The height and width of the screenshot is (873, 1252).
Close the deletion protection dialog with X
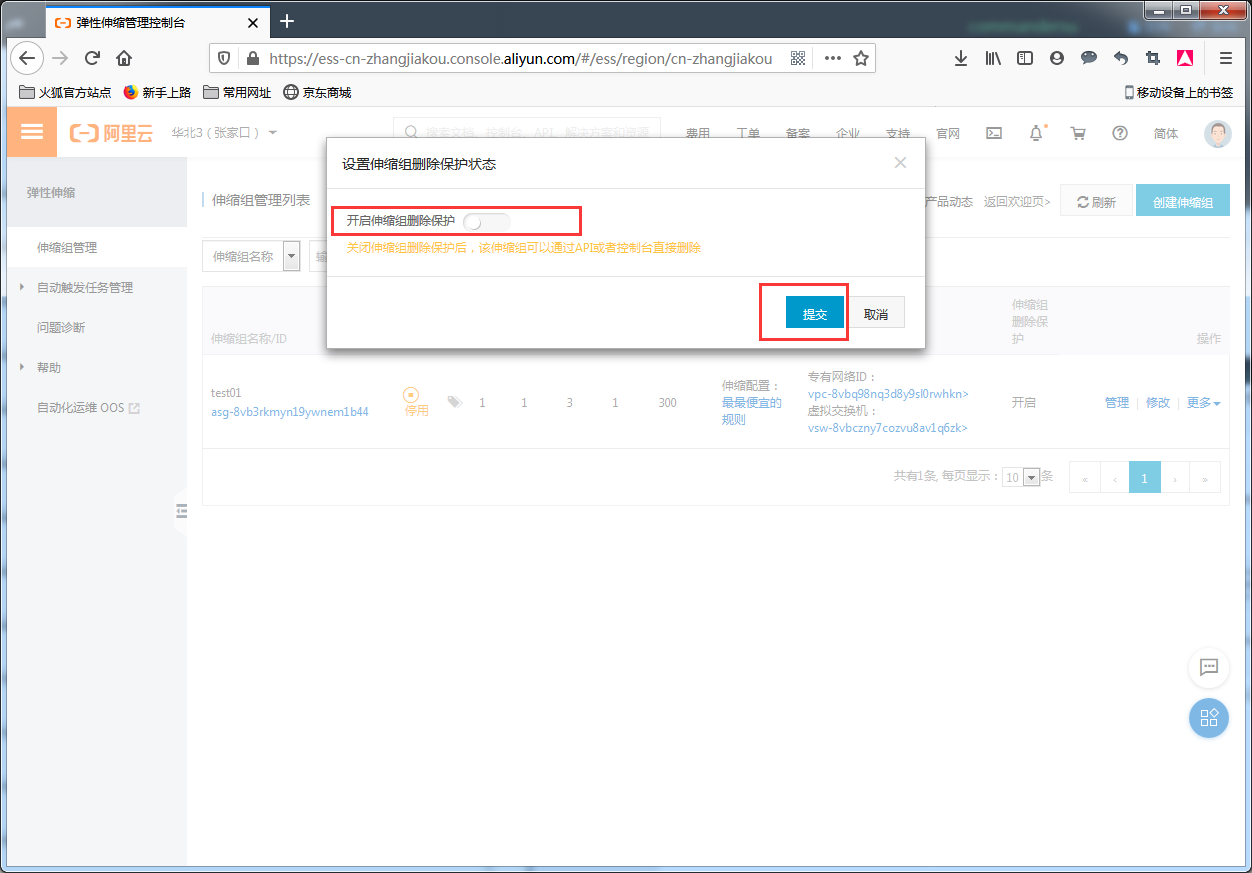pyautogui.click(x=900, y=163)
